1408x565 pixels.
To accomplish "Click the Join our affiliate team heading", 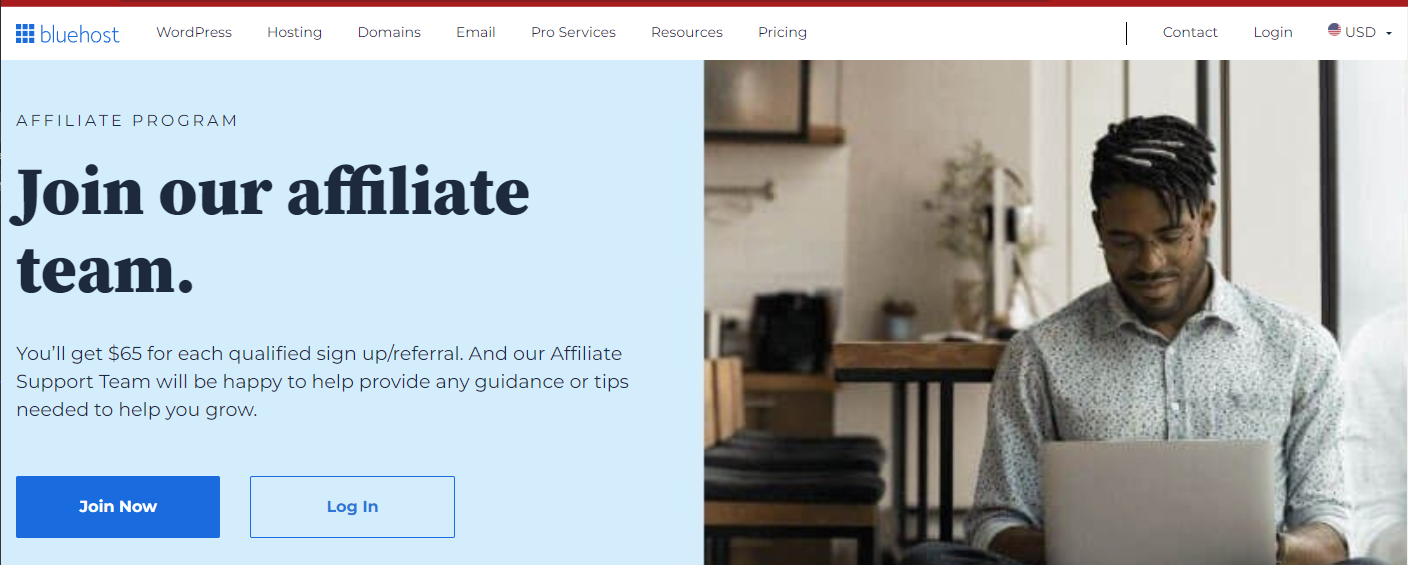I will pyautogui.click(x=270, y=232).
